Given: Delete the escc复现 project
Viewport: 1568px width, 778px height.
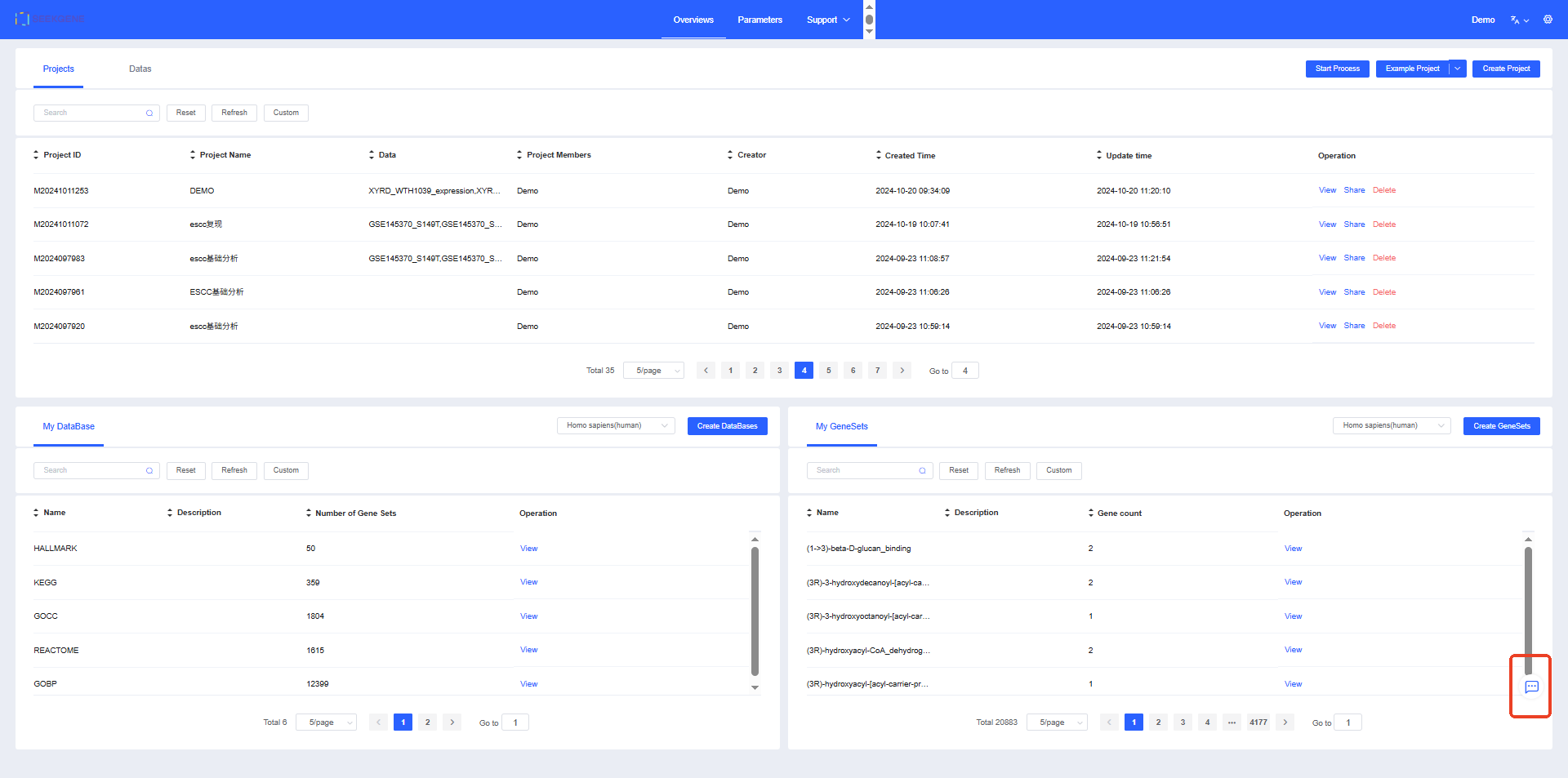Looking at the screenshot, I should point(1383,225).
